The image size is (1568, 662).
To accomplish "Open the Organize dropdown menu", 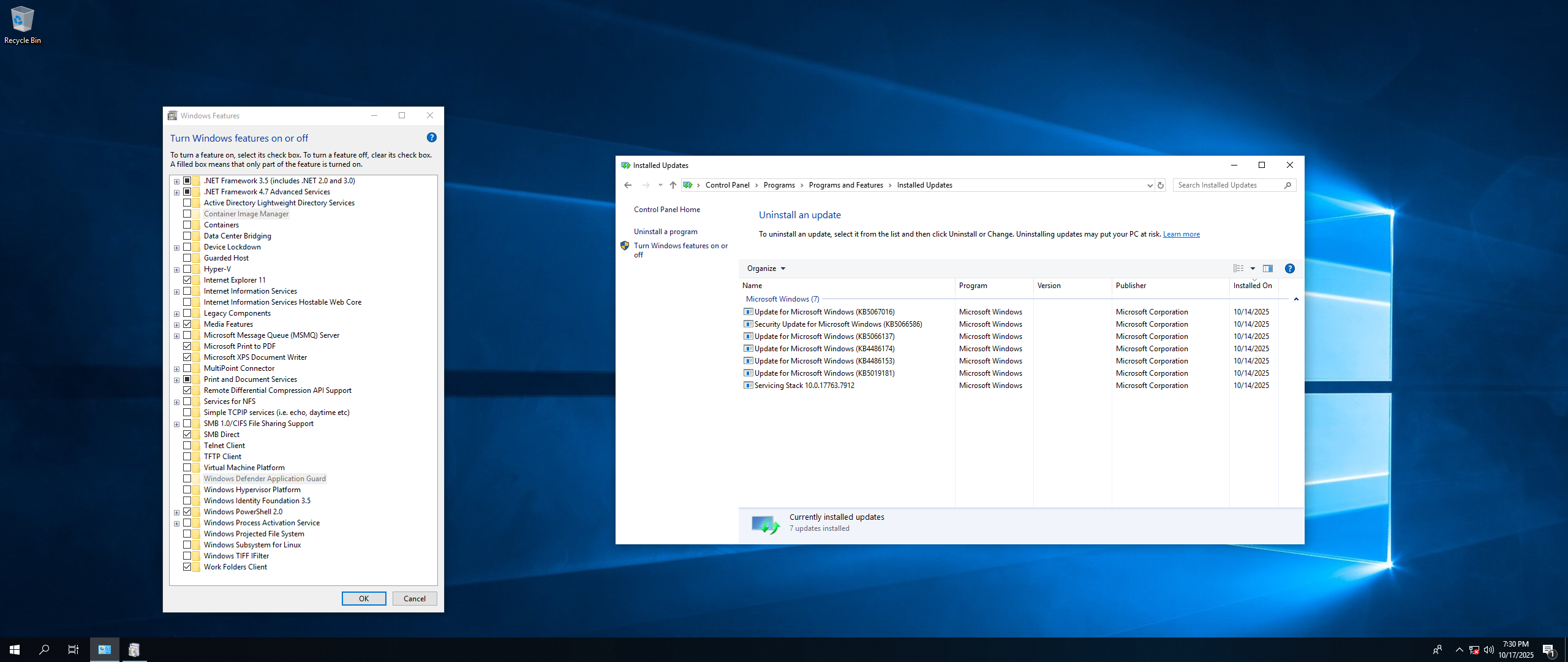I will [x=766, y=268].
